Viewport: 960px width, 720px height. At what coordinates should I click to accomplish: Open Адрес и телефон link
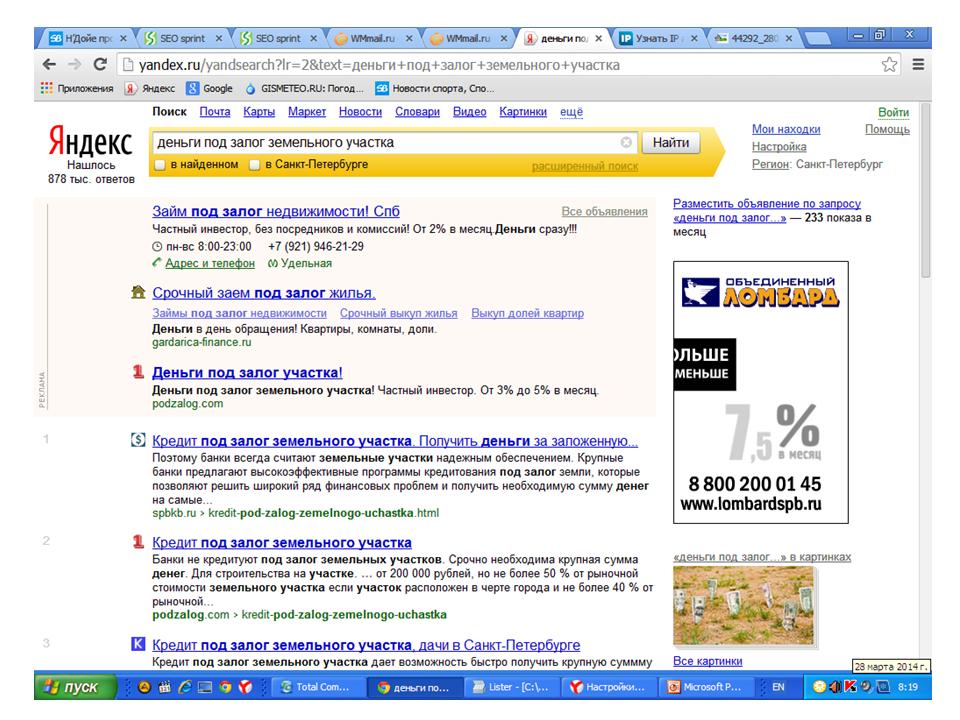[209, 263]
